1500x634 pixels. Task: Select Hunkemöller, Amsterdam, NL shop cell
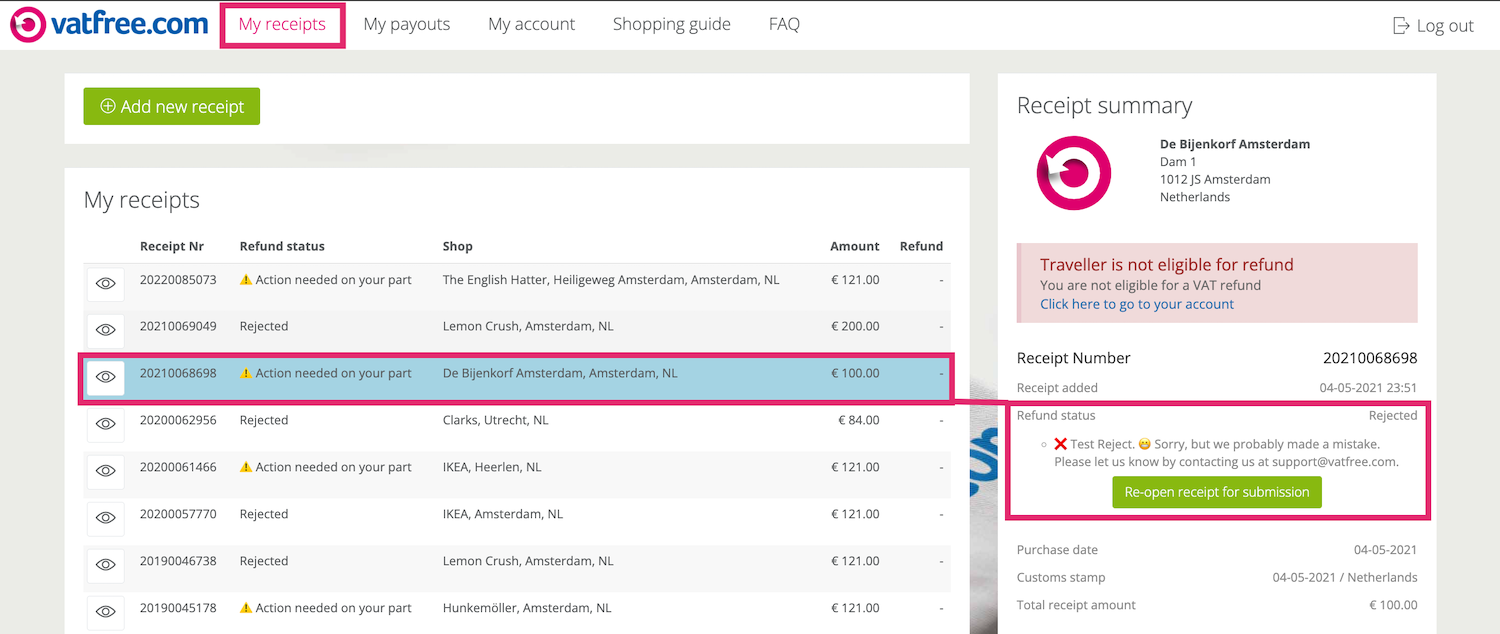tap(527, 608)
